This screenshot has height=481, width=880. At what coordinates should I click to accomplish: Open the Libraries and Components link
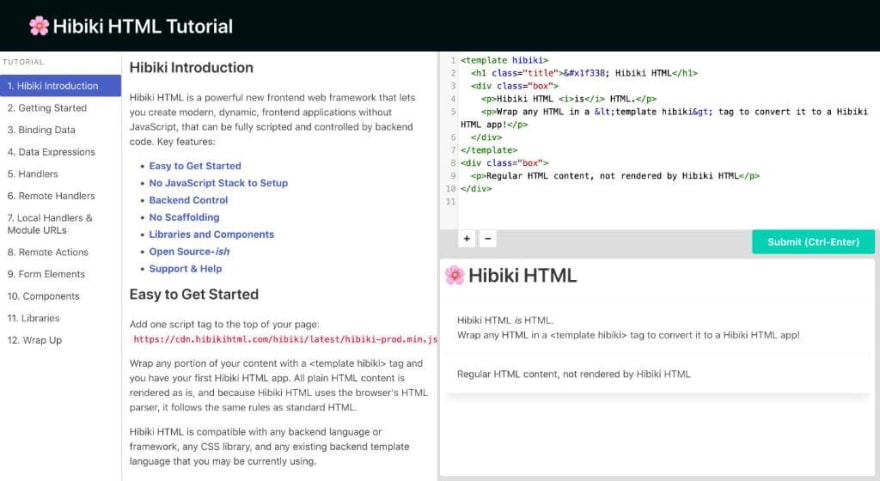pyautogui.click(x=212, y=235)
